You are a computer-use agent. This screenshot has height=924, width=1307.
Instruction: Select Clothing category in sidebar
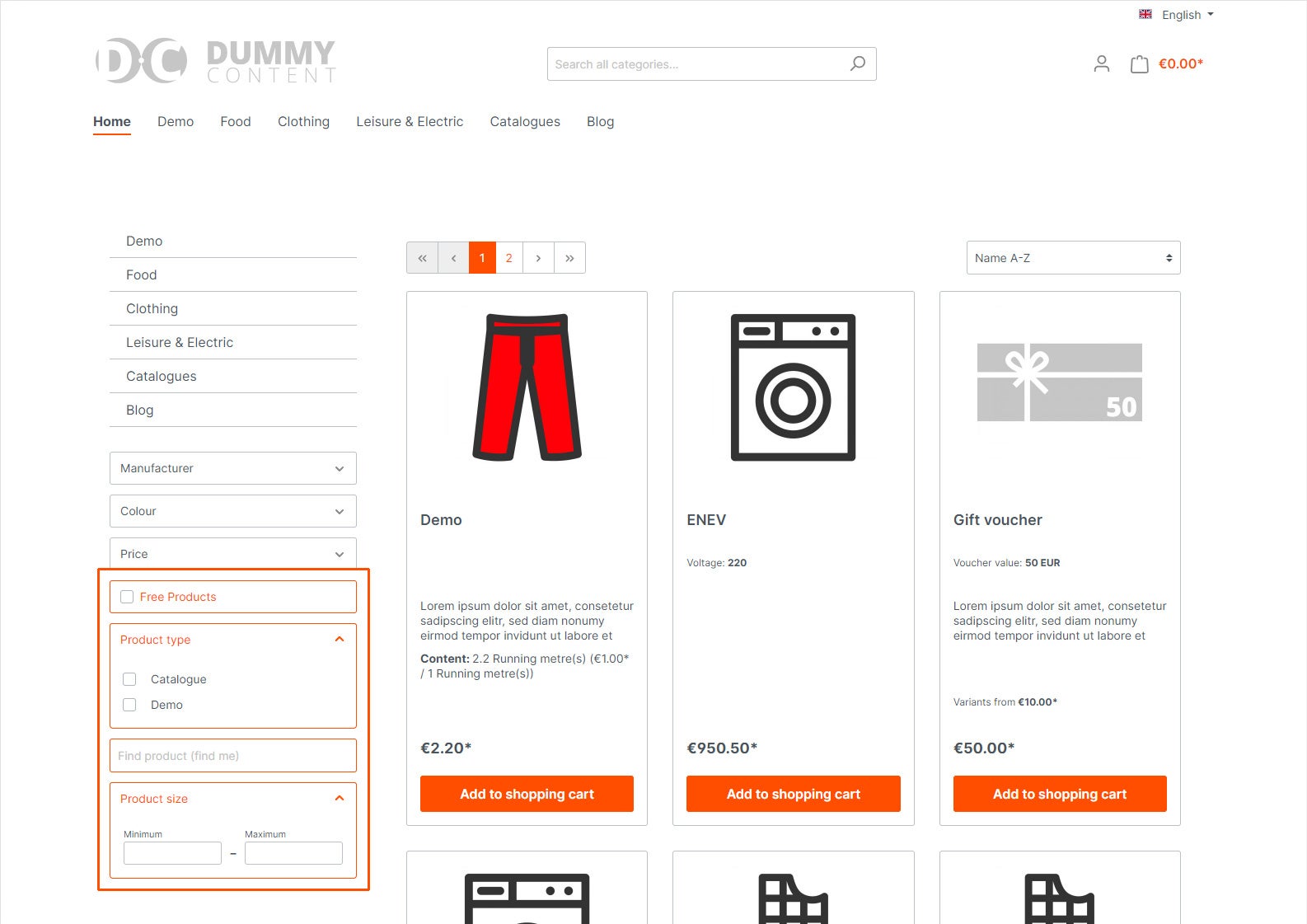tap(233, 308)
